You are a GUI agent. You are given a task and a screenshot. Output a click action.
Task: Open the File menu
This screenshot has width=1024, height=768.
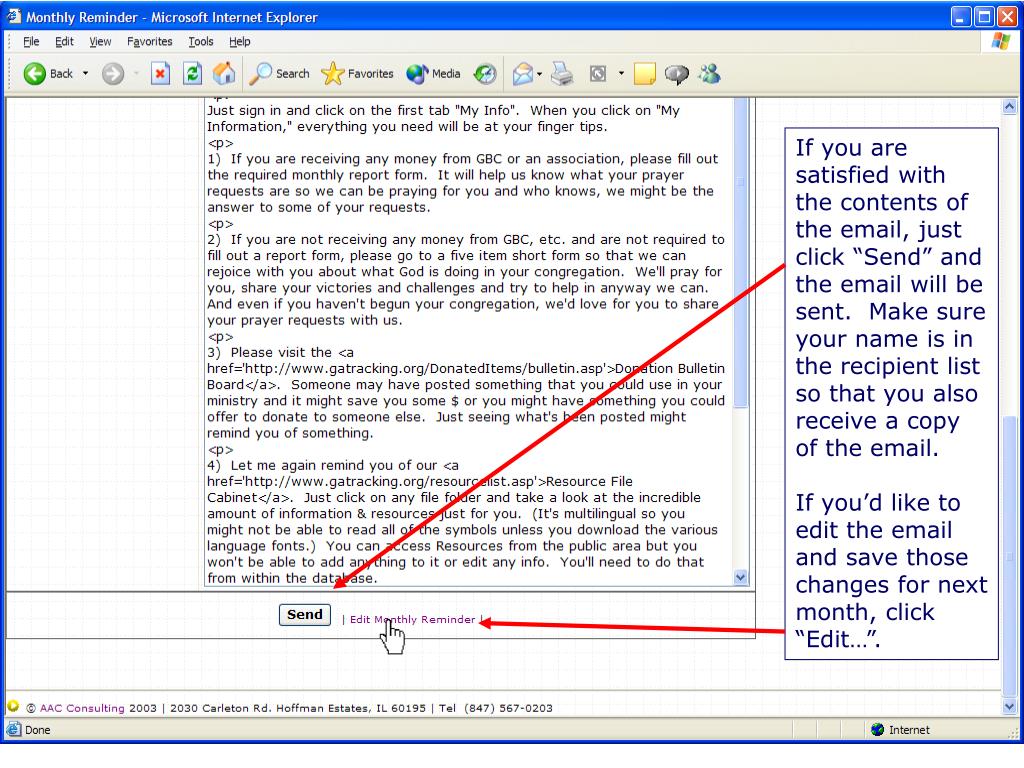coord(31,41)
